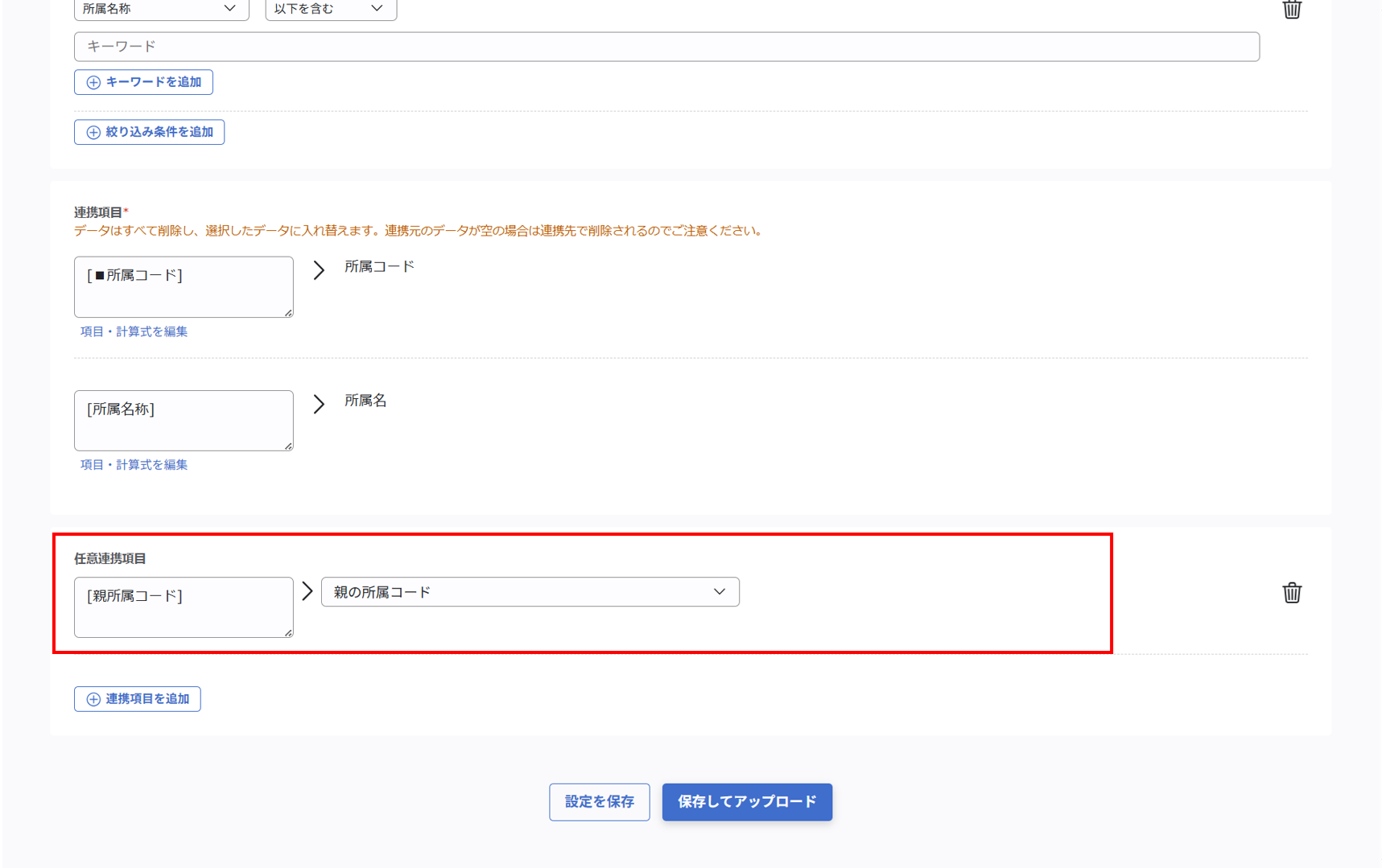Delete the top filter condition row
Image resolution: width=1382 pixels, height=868 pixels.
[x=1292, y=10]
